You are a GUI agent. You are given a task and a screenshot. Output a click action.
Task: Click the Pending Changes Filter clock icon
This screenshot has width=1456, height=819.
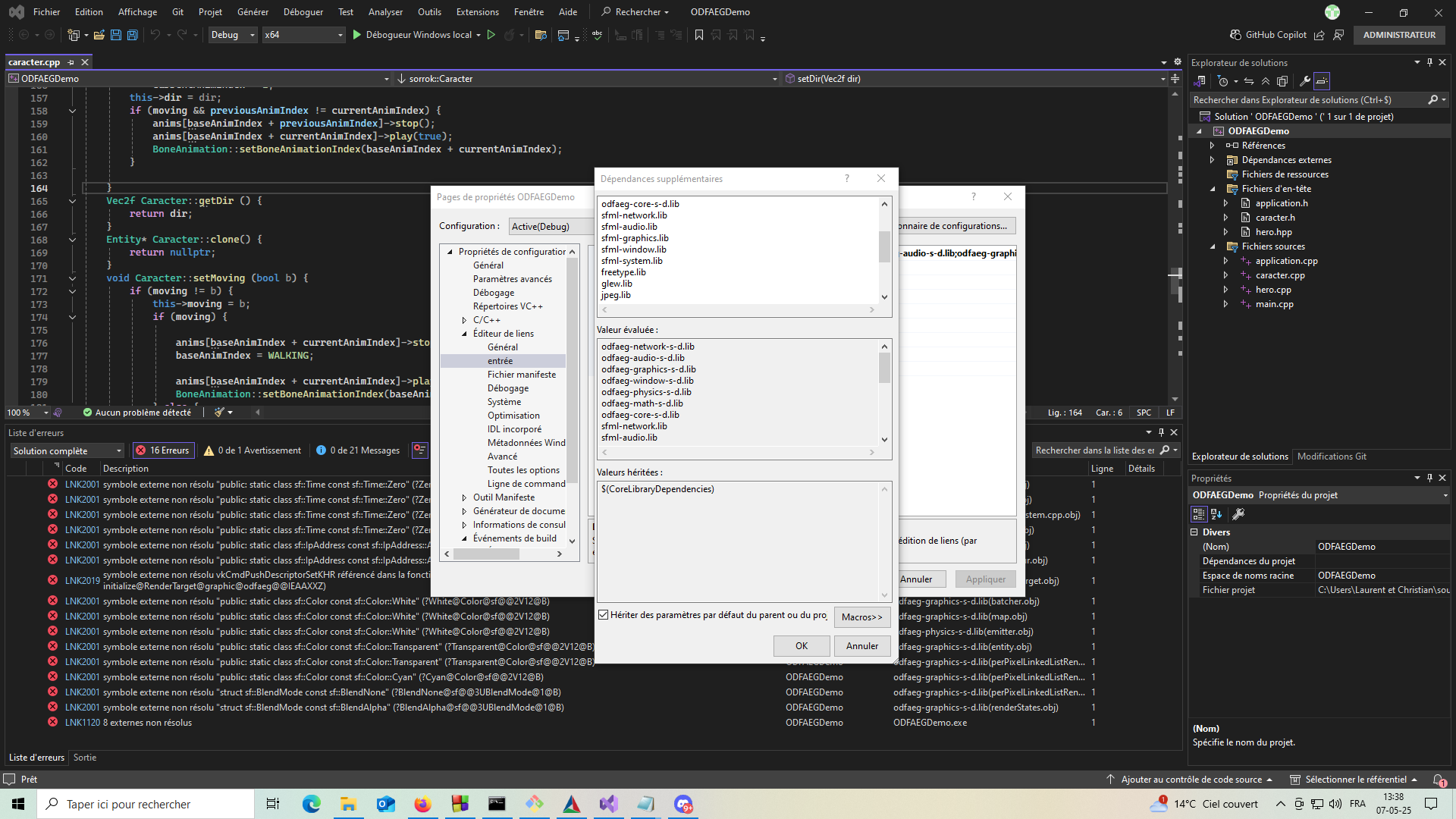click(x=1222, y=81)
